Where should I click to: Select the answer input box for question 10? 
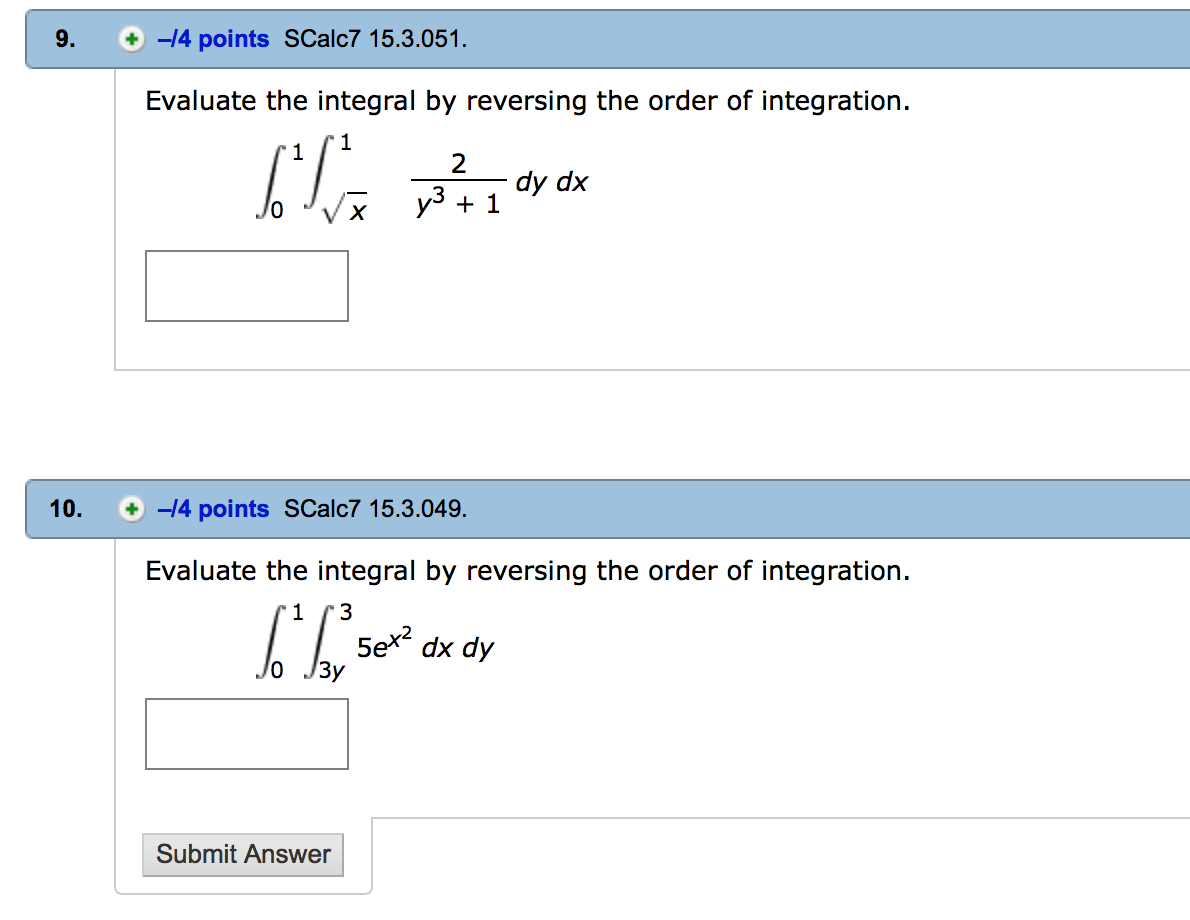point(246,734)
